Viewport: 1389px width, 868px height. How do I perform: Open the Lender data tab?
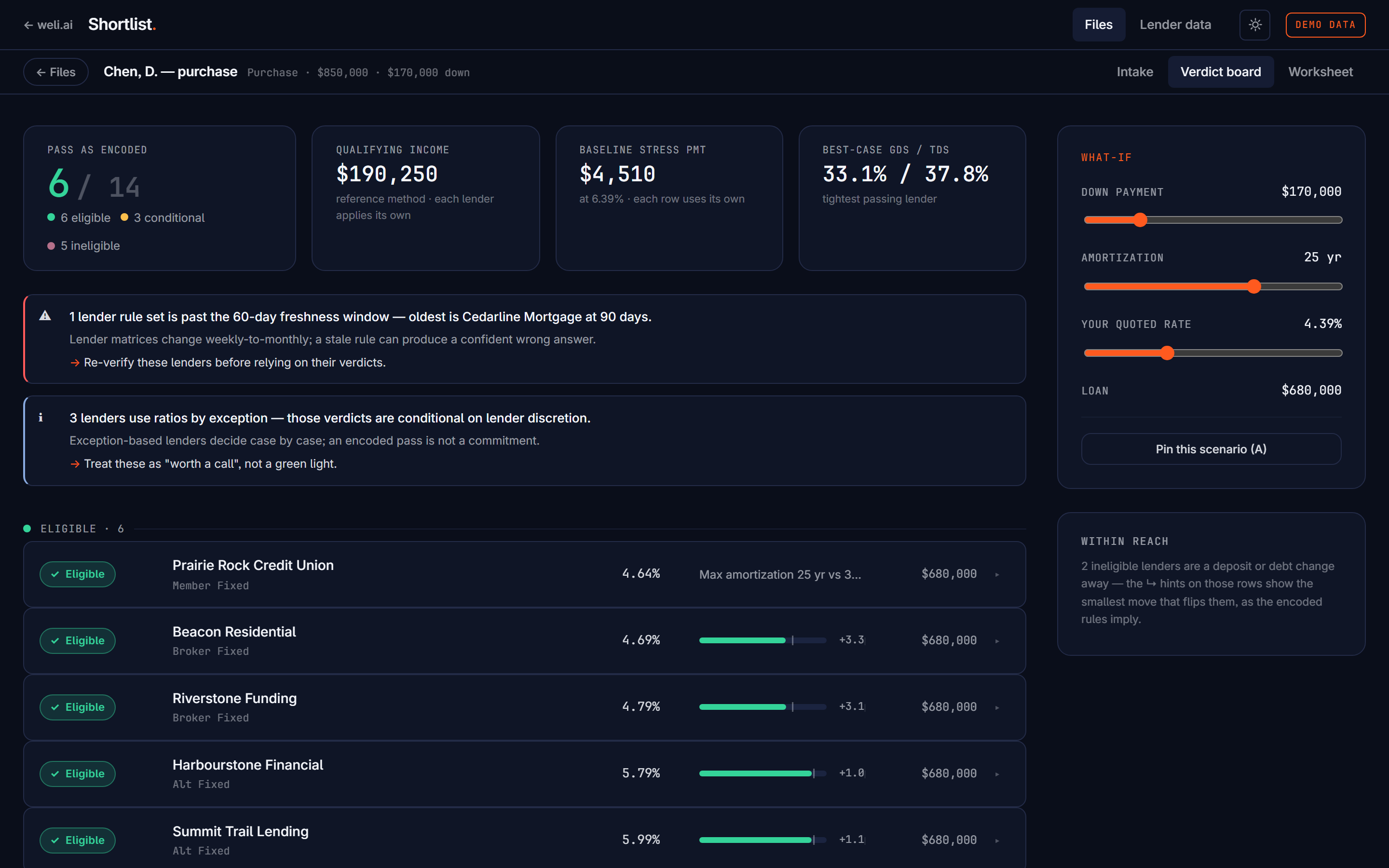(x=1175, y=25)
